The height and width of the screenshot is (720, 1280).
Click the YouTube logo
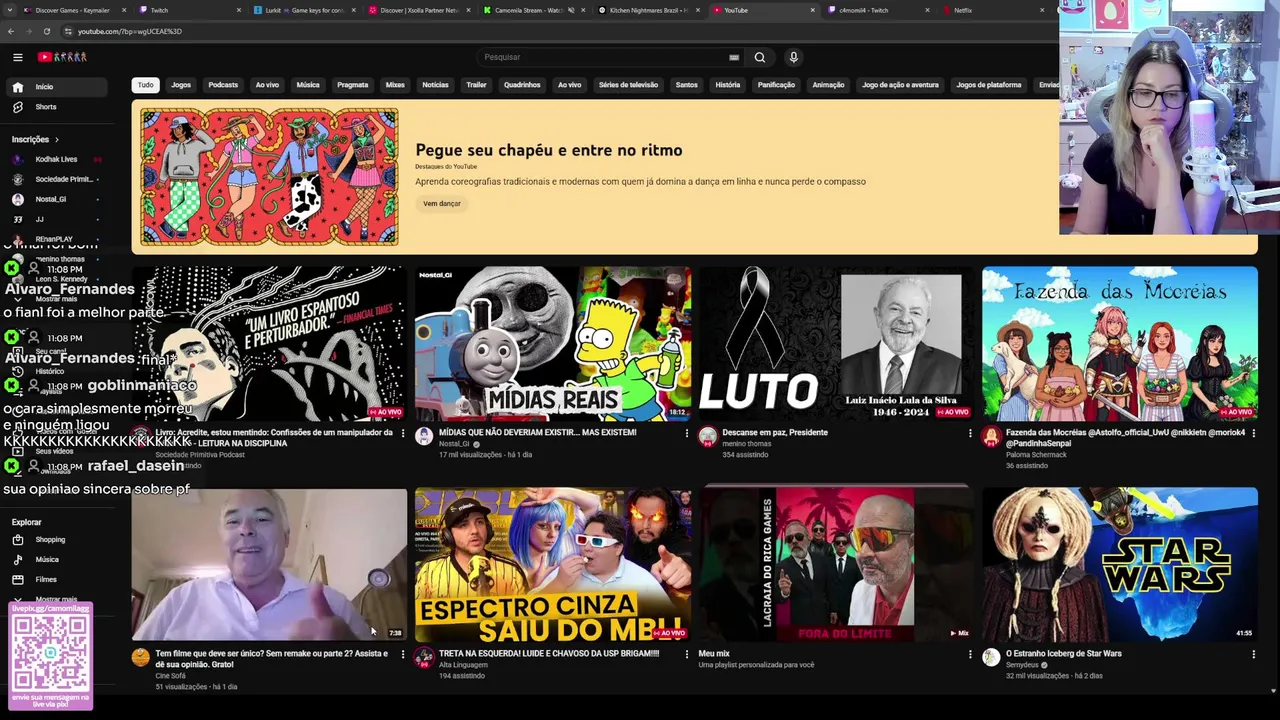(x=62, y=57)
